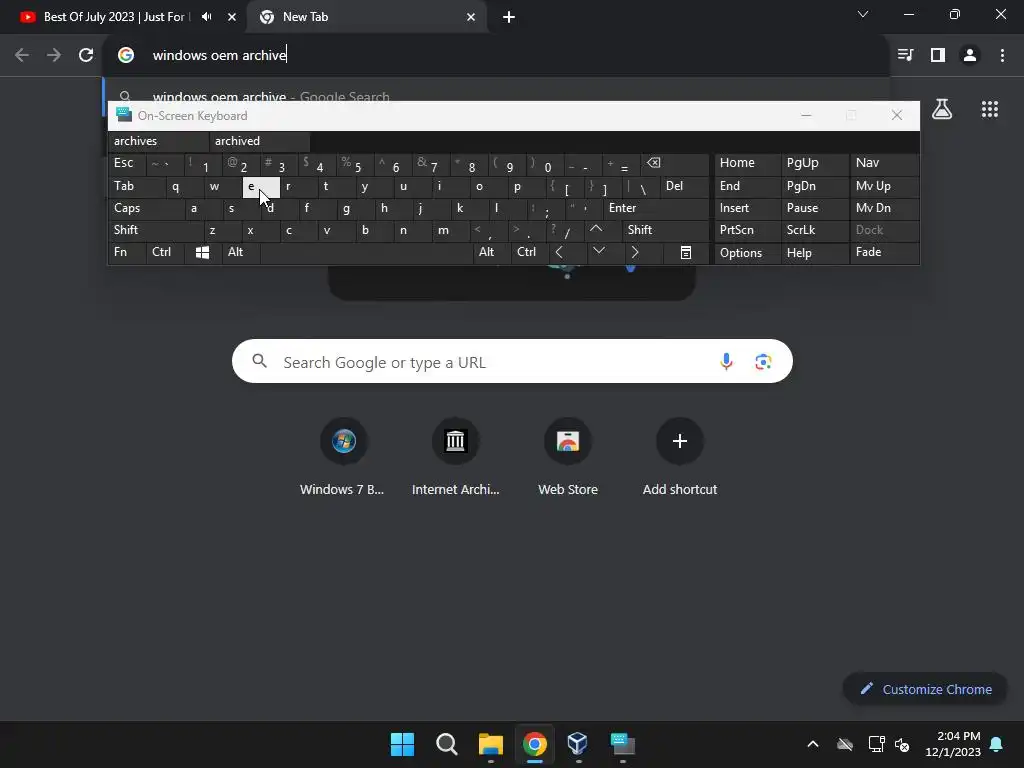Show hidden system tray icons
Viewport: 1024px width, 768px height.
(813, 744)
